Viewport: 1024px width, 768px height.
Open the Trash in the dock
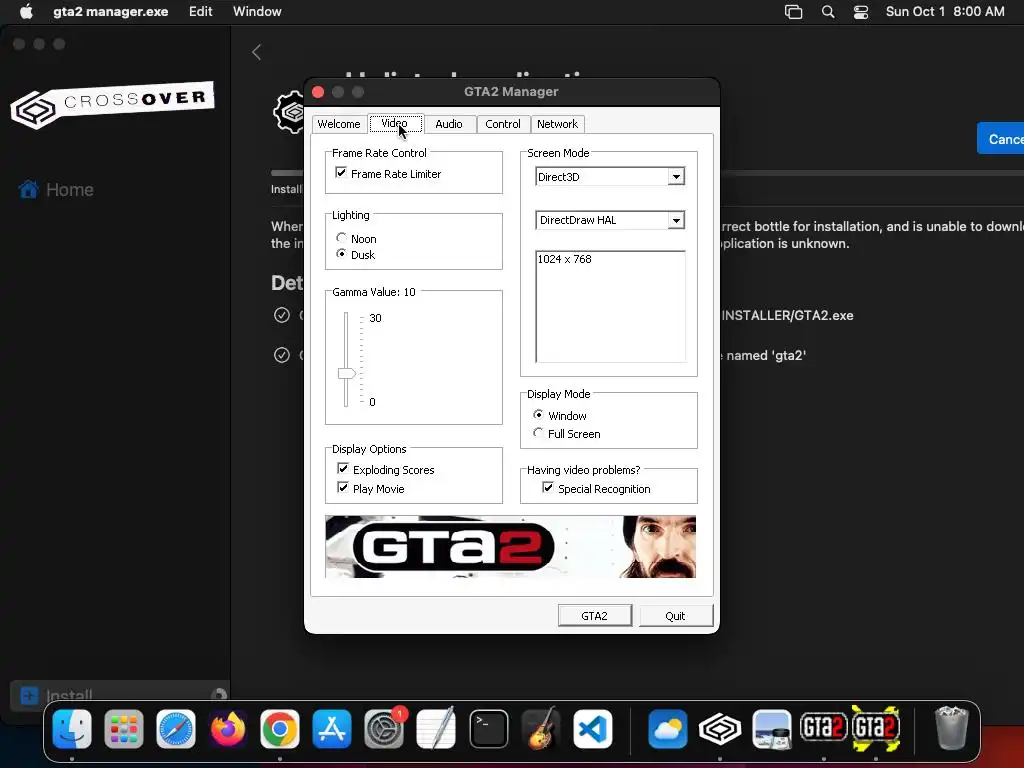coord(951,728)
